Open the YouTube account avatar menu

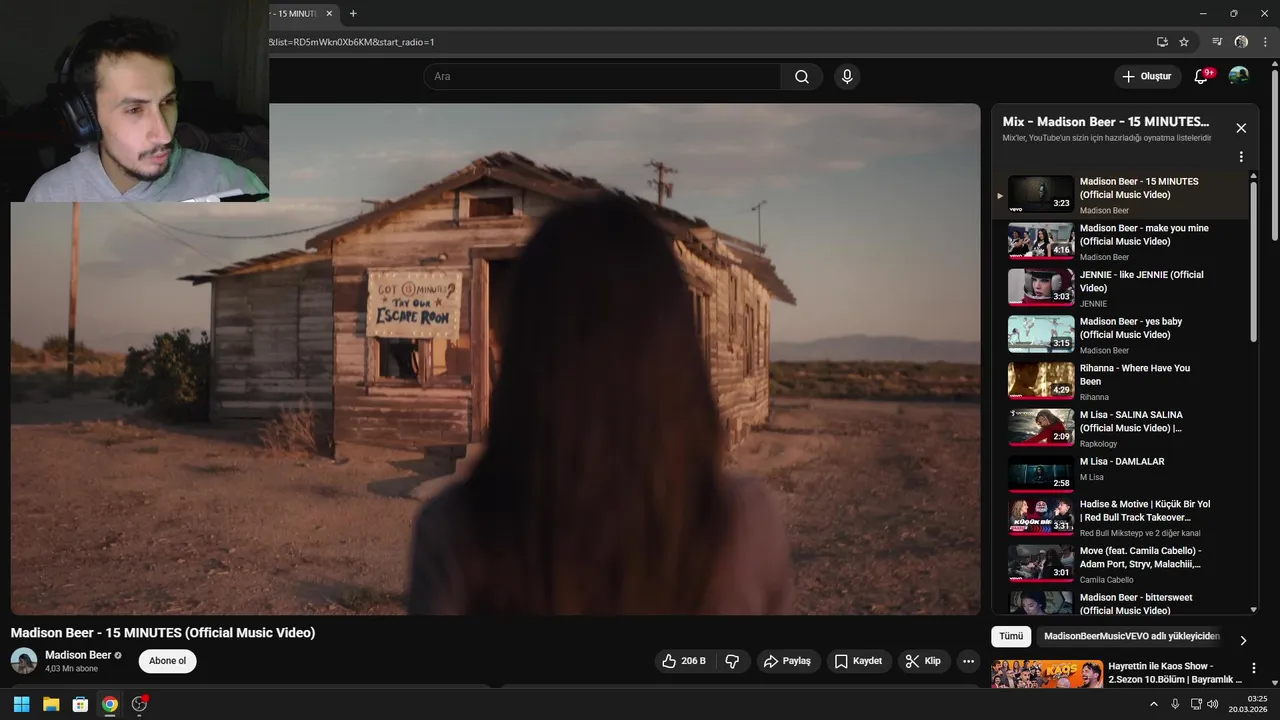pos(1239,76)
